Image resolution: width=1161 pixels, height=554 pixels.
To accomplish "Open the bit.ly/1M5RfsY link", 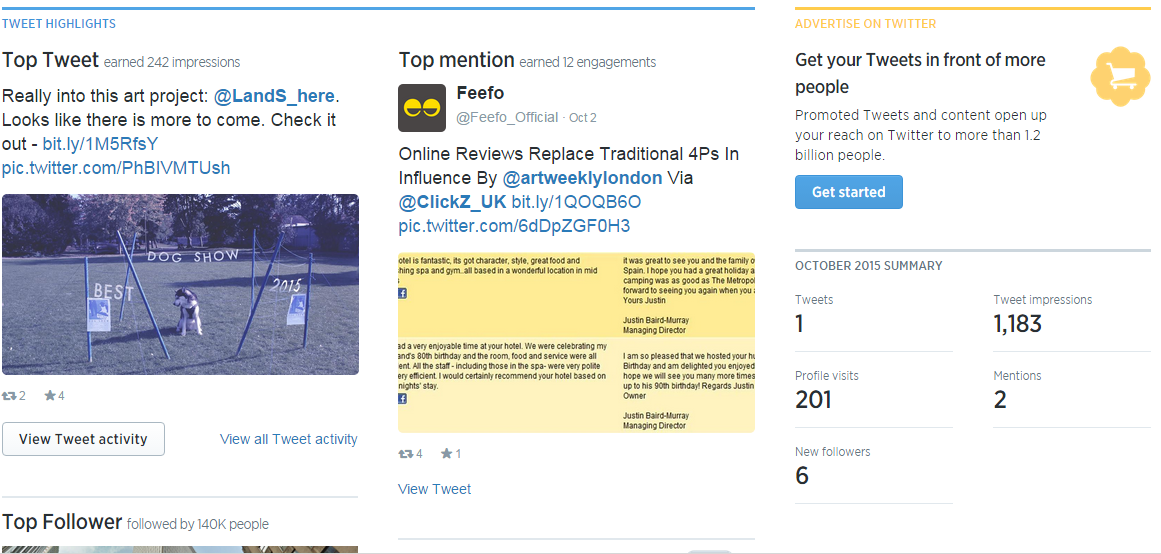I will click(100, 144).
